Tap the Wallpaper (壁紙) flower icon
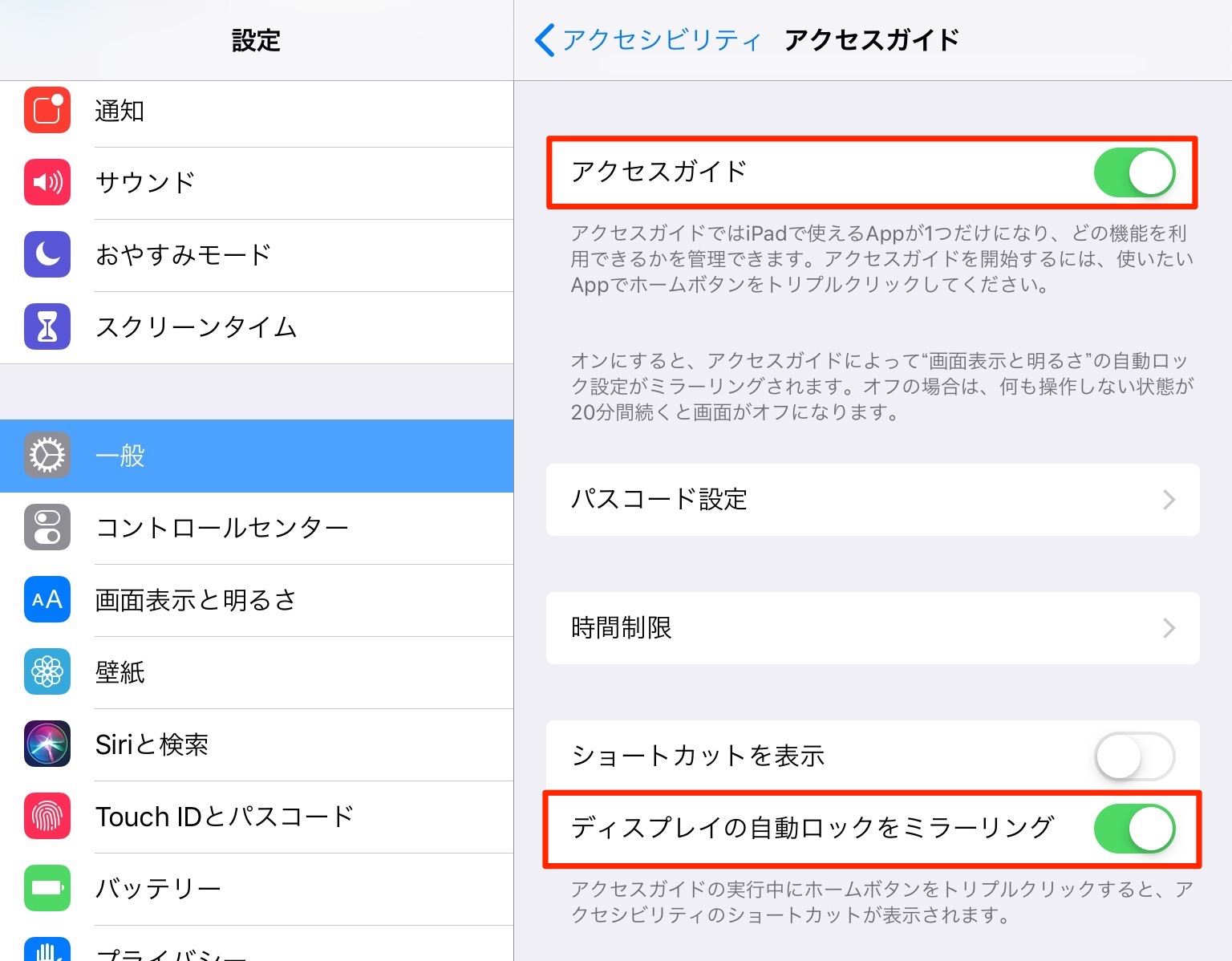Screen dimensions: 1232x961 pos(47,671)
